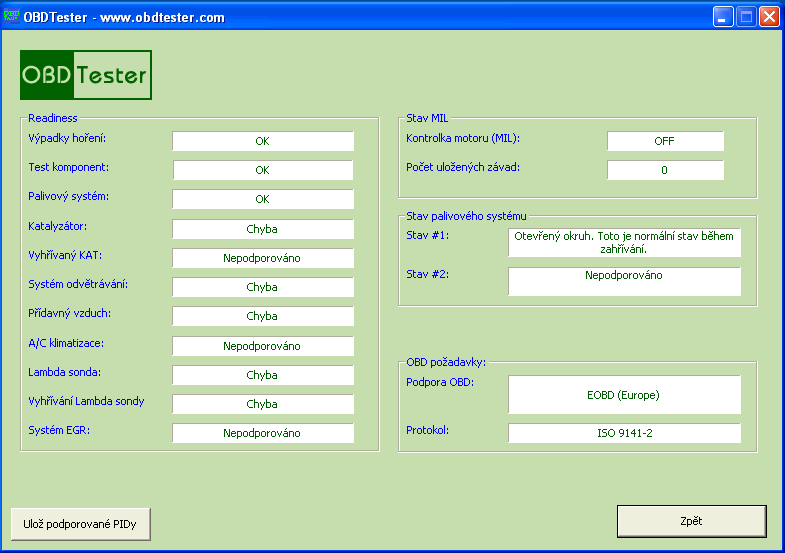Click the app icon in the title bar
Viewport: 785px width, 553px height.
click(11, 17)
